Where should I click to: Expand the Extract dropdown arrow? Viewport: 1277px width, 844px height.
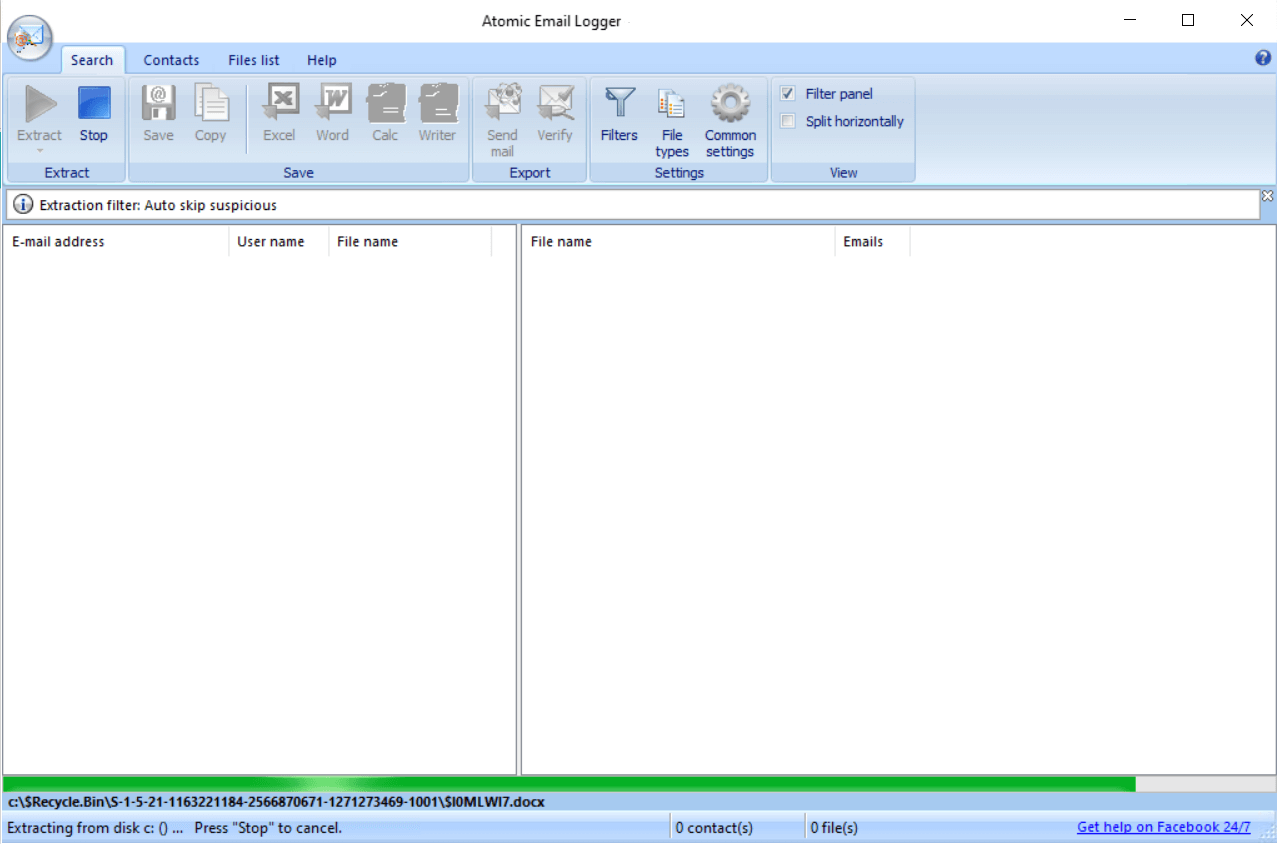(x=40, y=151)
